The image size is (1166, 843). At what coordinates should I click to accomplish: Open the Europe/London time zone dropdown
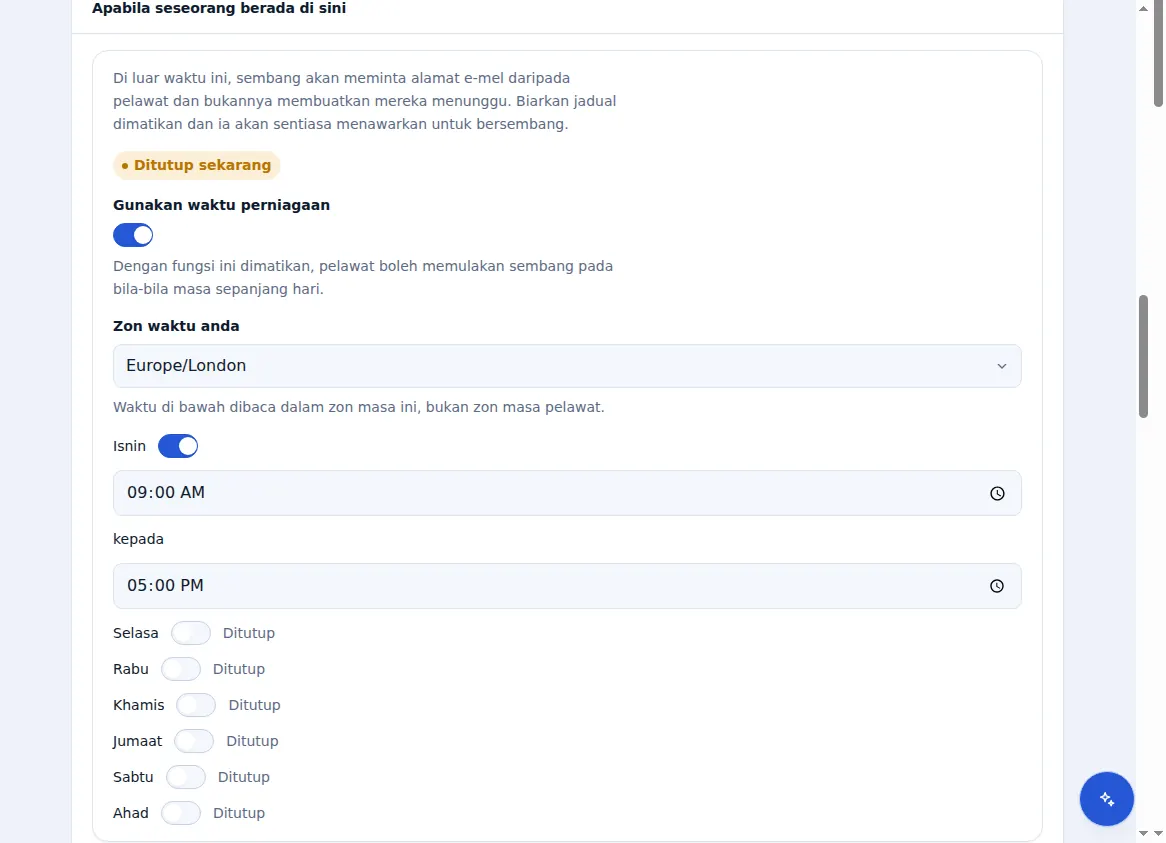click(x=567, y=366)
